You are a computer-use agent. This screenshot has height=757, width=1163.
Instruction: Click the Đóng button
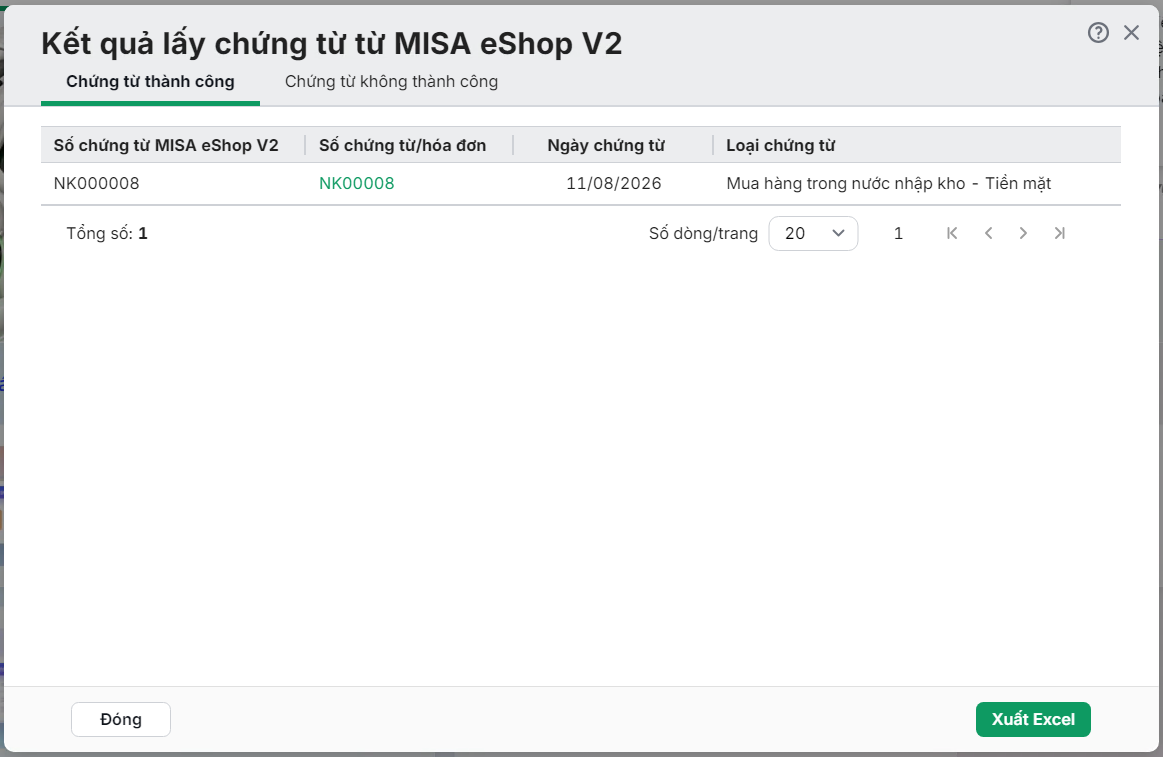(121, 719)
